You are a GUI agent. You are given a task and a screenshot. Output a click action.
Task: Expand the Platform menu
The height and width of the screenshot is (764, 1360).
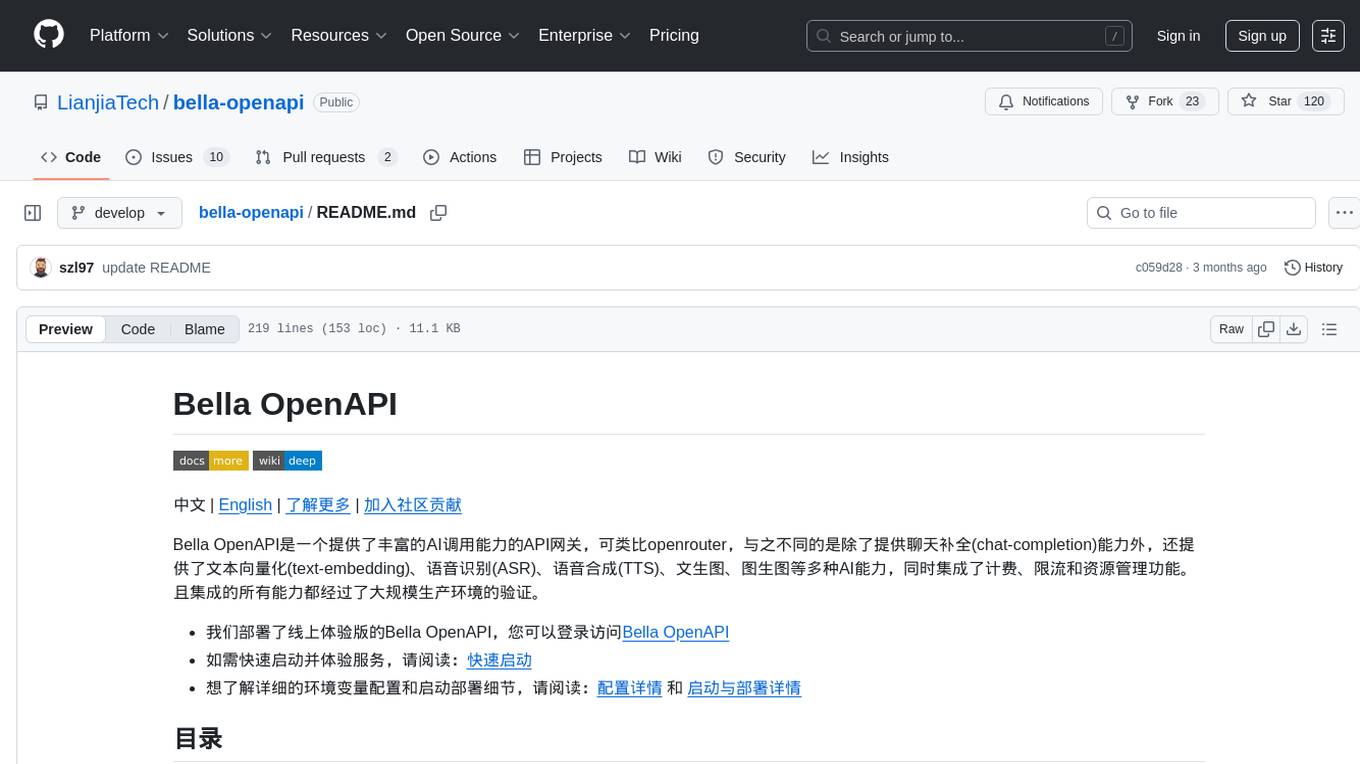(129, 35)
